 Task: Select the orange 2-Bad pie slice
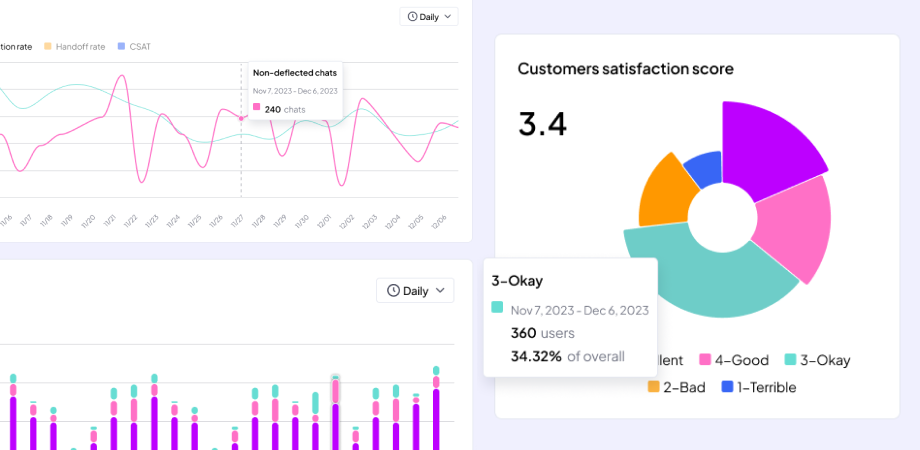tap(665, 188)
